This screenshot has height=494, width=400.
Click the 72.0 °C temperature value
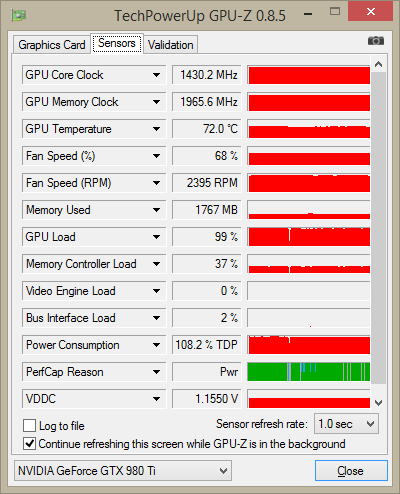207,129
